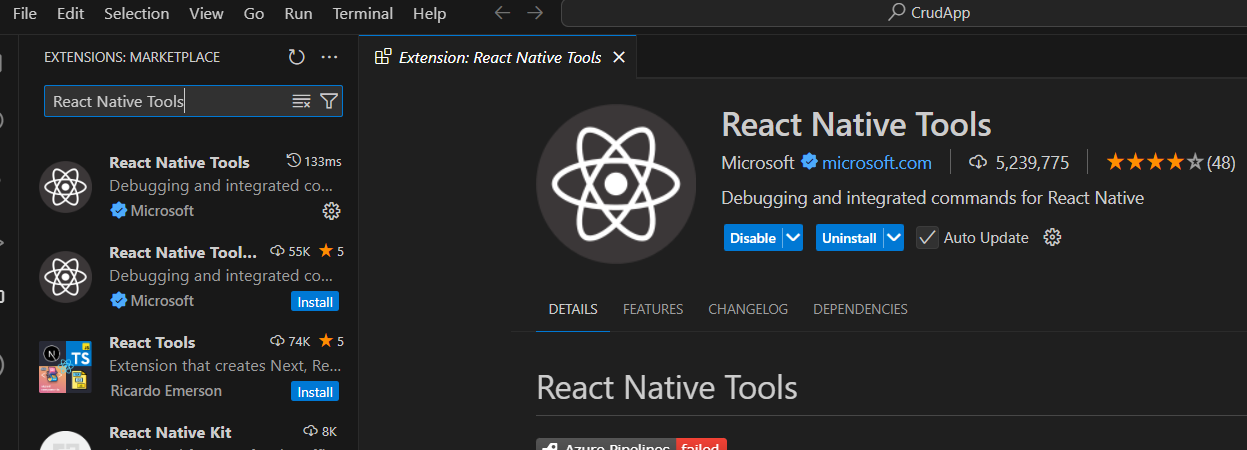Open Extensions view more actions ellipsis

tap(329, 57)
